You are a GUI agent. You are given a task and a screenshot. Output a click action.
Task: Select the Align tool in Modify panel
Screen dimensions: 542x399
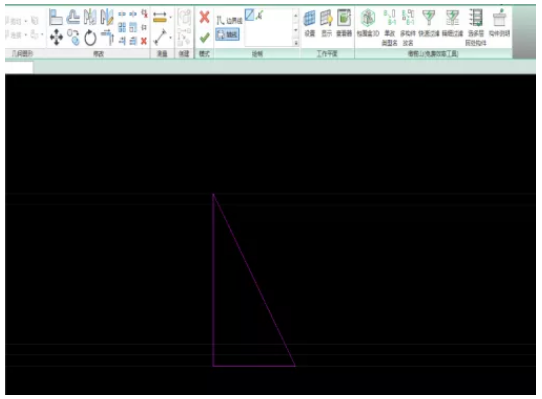(x=56, y=17)
